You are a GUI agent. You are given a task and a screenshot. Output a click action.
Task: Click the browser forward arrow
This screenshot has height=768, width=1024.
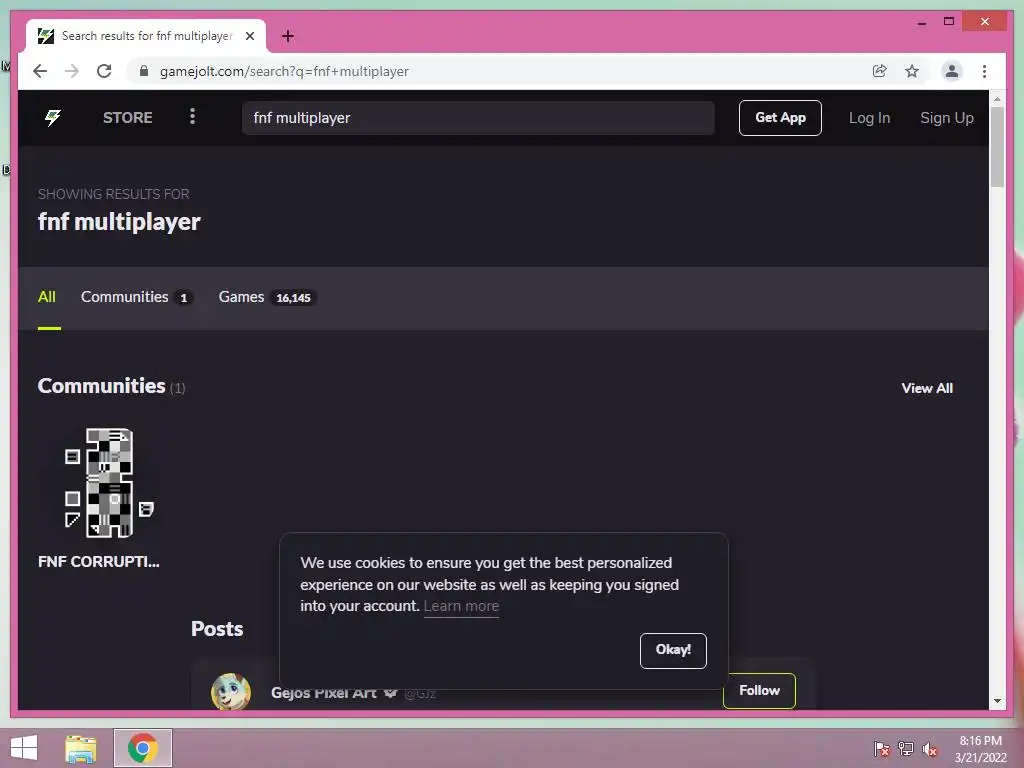pyautogui.click(x=72, y=71)
